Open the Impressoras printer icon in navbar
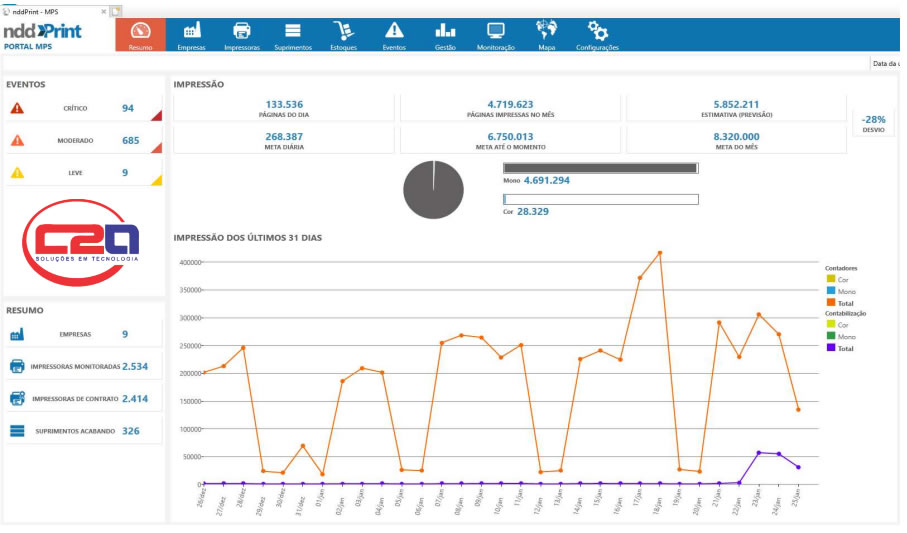907x533 pixels. pos(242,31)
